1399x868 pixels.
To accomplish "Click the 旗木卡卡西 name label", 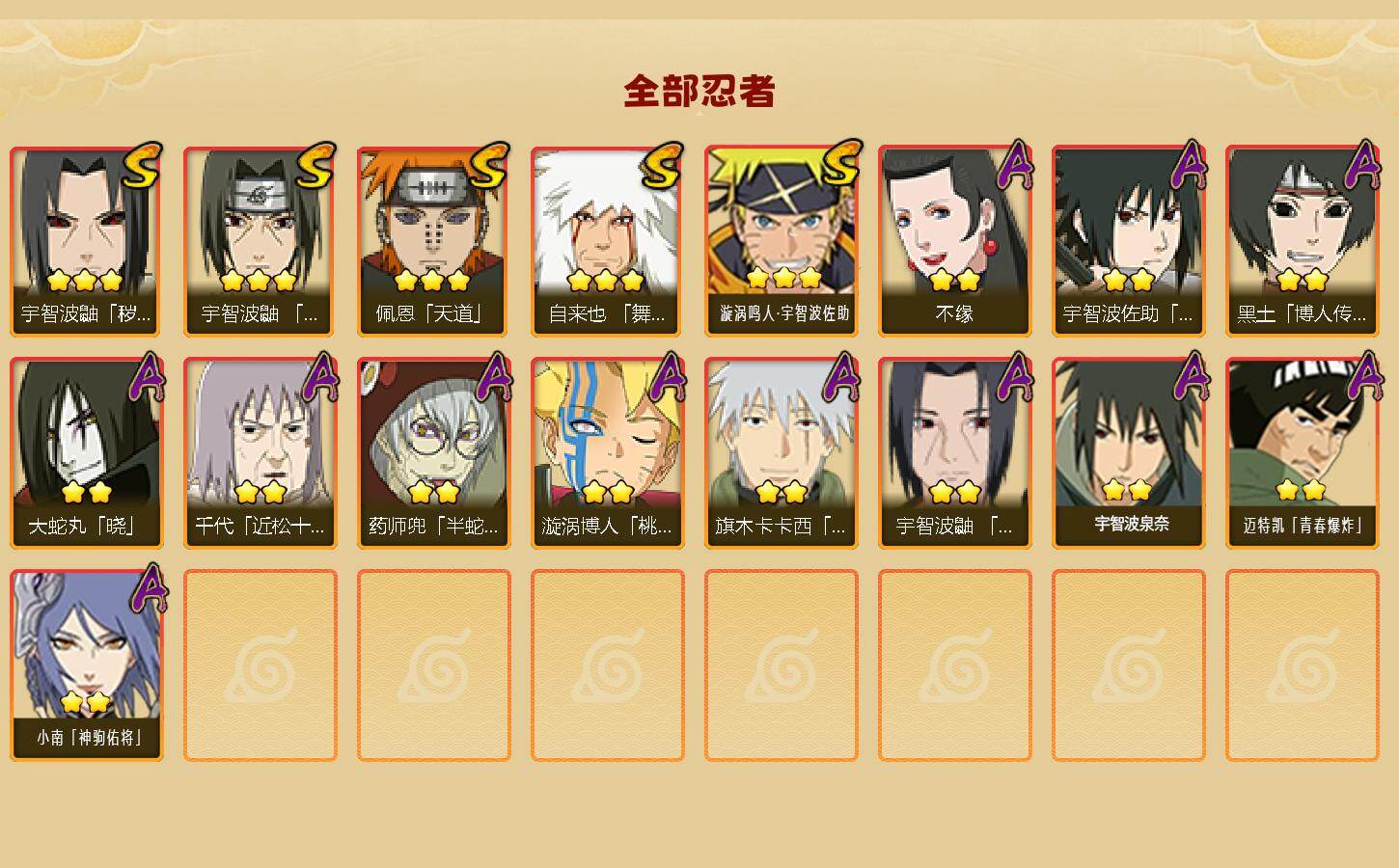I will (781, 527).
